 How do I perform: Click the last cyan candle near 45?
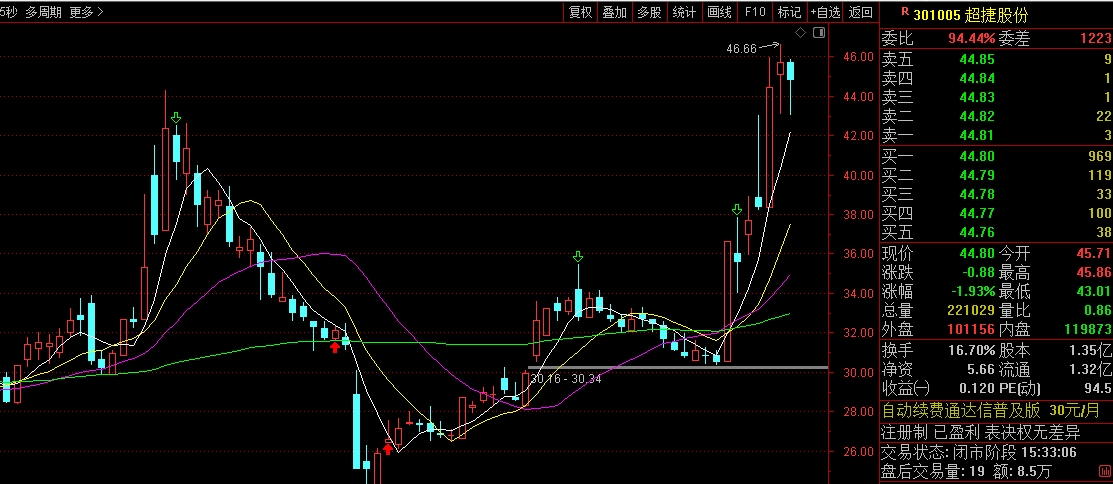coord(790,71)
